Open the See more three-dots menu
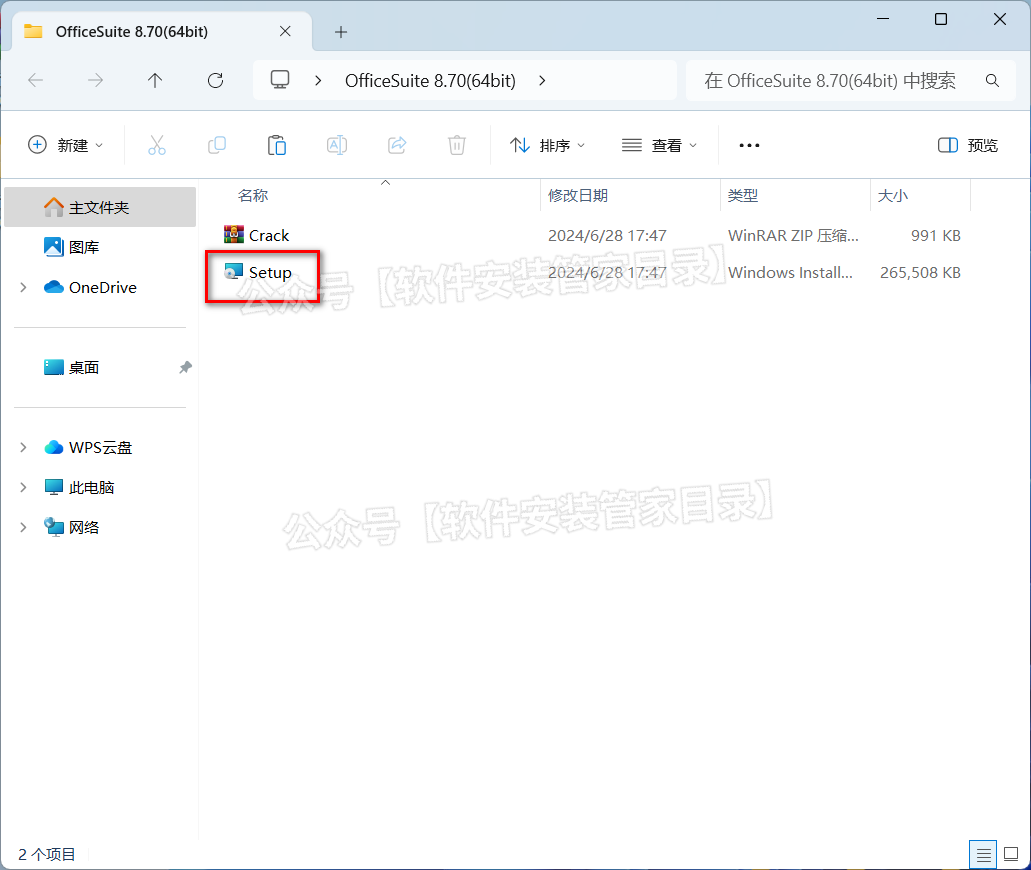This screenshot has width=1031, height=870. (749, 145)
